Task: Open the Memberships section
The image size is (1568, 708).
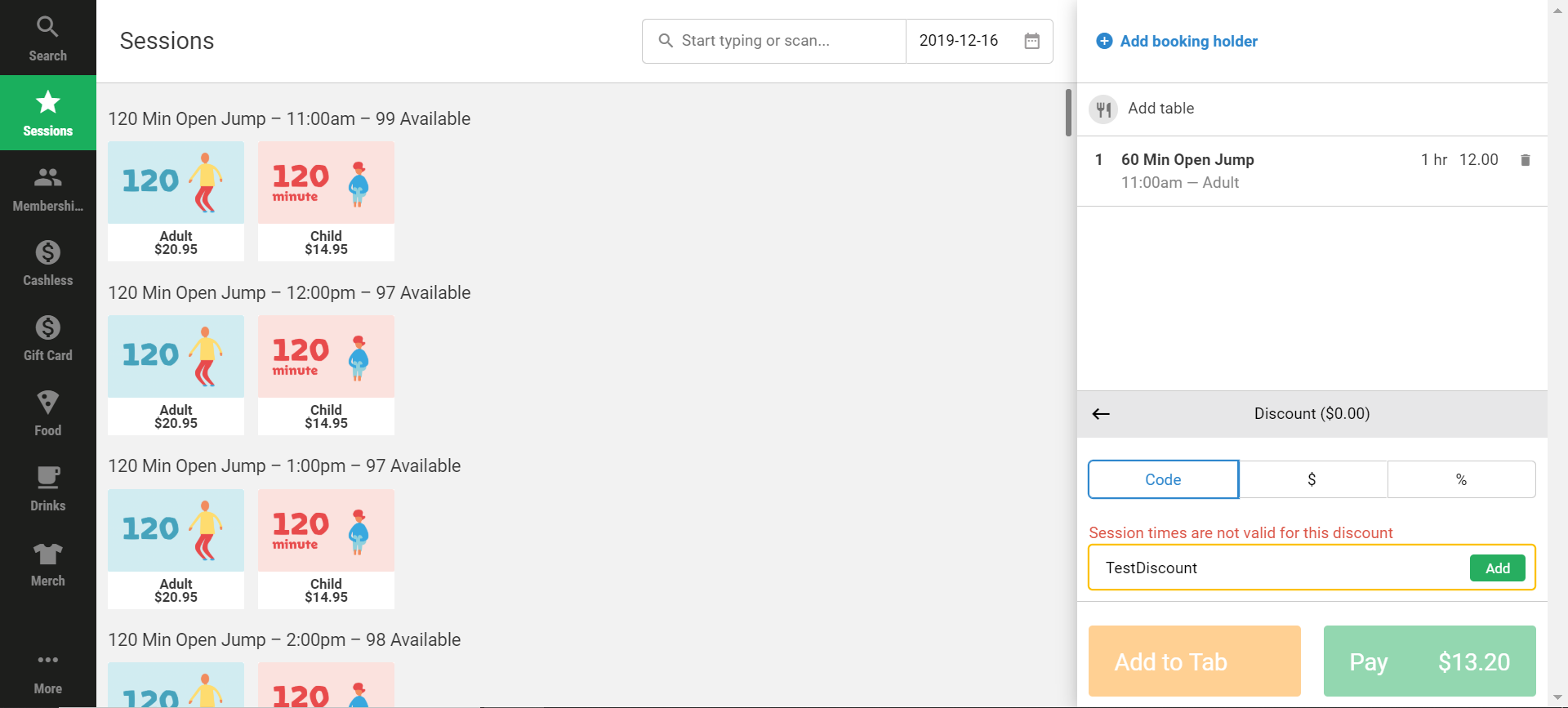Action: 47,188
